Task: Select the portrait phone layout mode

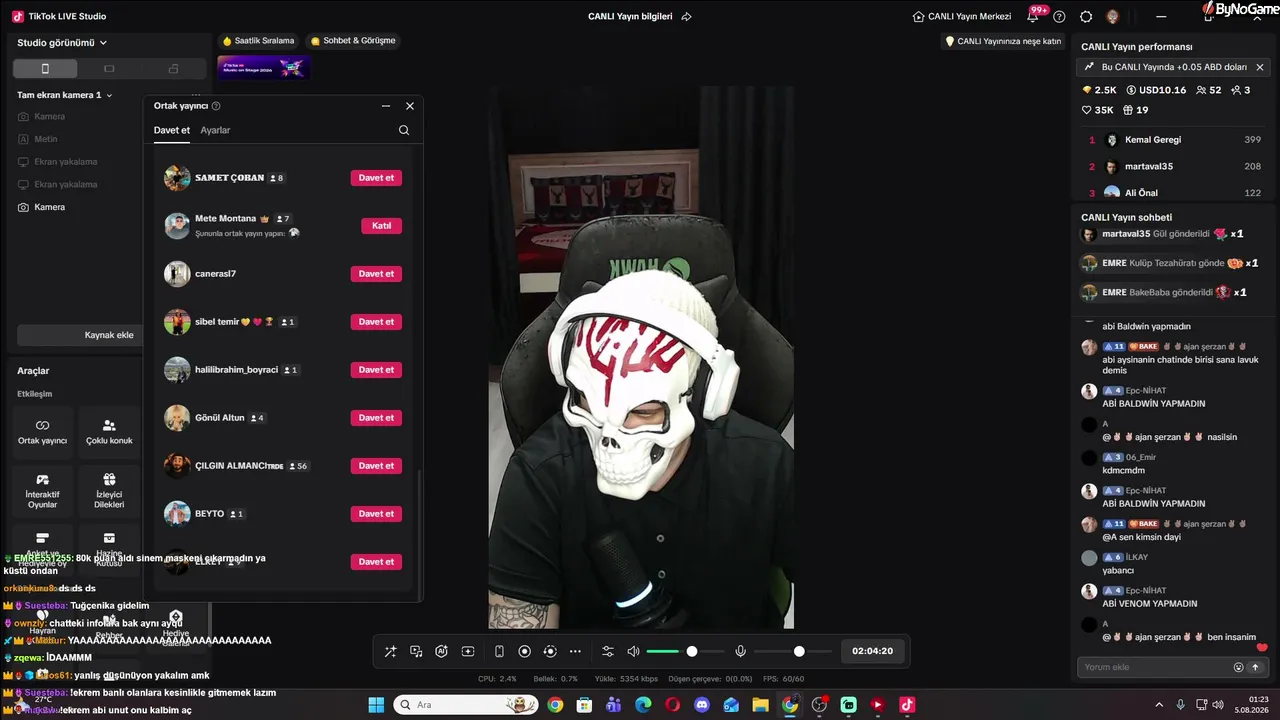Action: (x=45, y=69)
